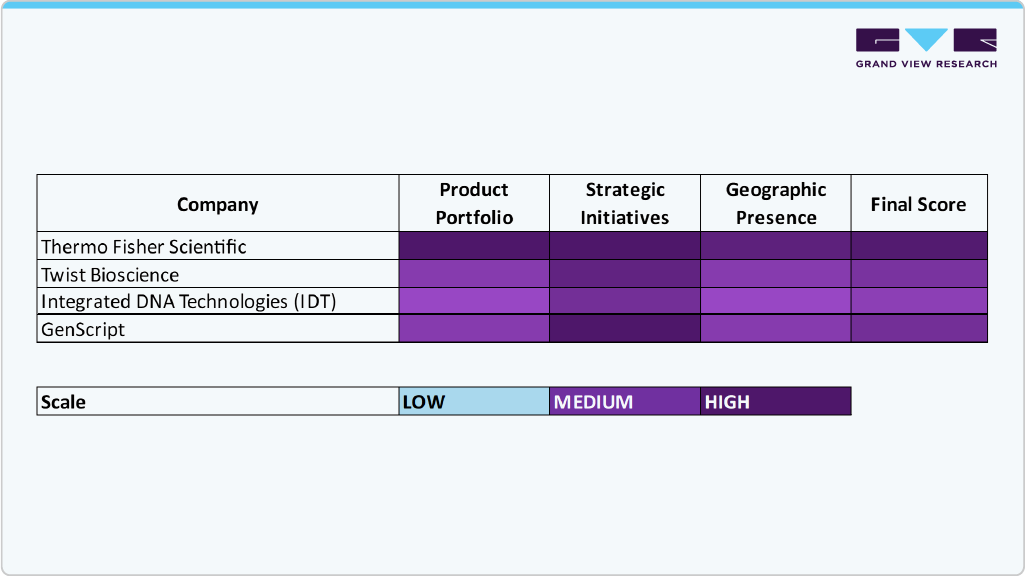
Task: Click Thermo Fisher's Product Portfolio score cell
Action: [474, 246]
